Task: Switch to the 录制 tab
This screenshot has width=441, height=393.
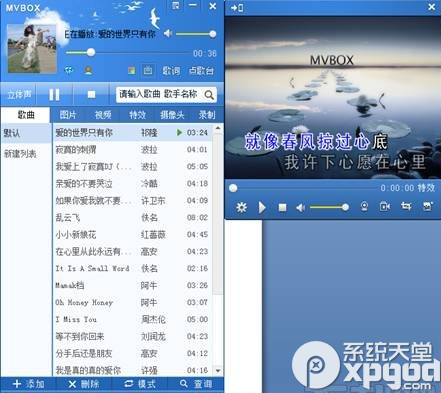Action: pyautogui.click(x=207, y=115)
